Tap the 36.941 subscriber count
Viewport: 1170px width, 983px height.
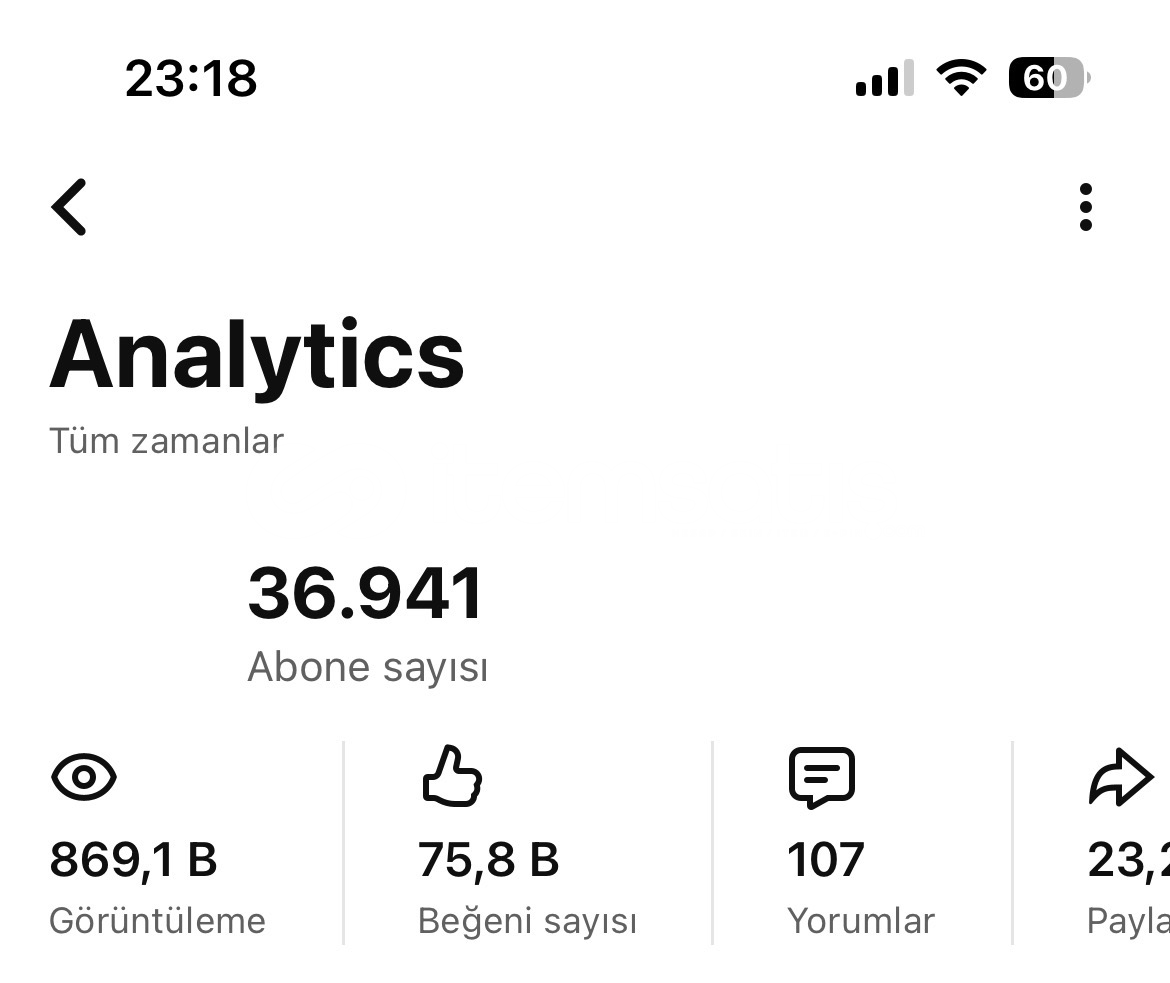tap(365, 594)
